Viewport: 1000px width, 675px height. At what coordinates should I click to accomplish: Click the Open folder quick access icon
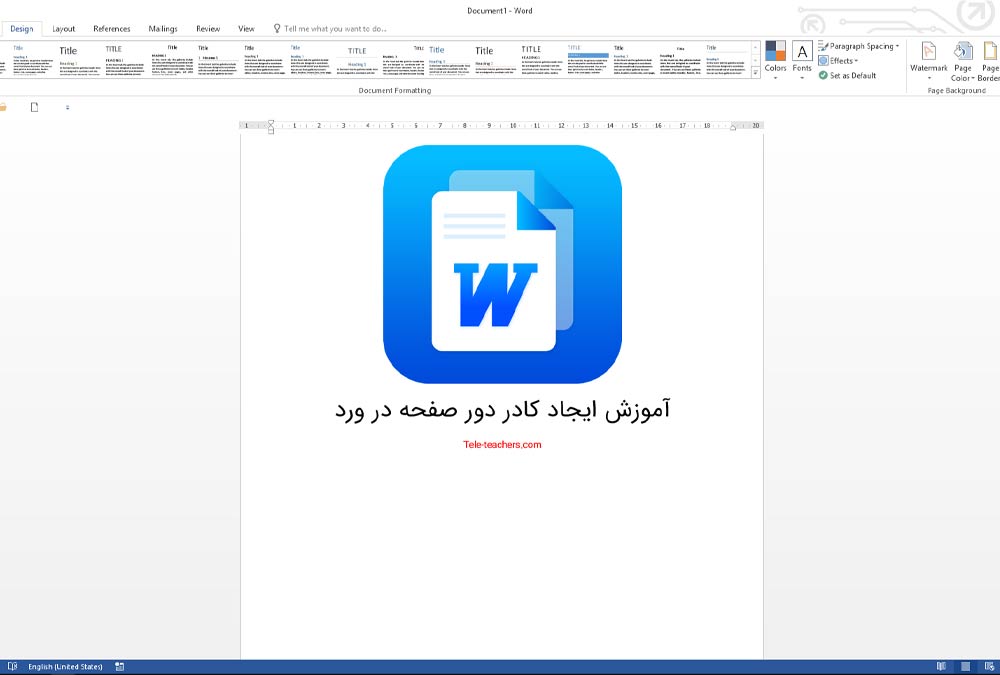(x=3, y=107)
